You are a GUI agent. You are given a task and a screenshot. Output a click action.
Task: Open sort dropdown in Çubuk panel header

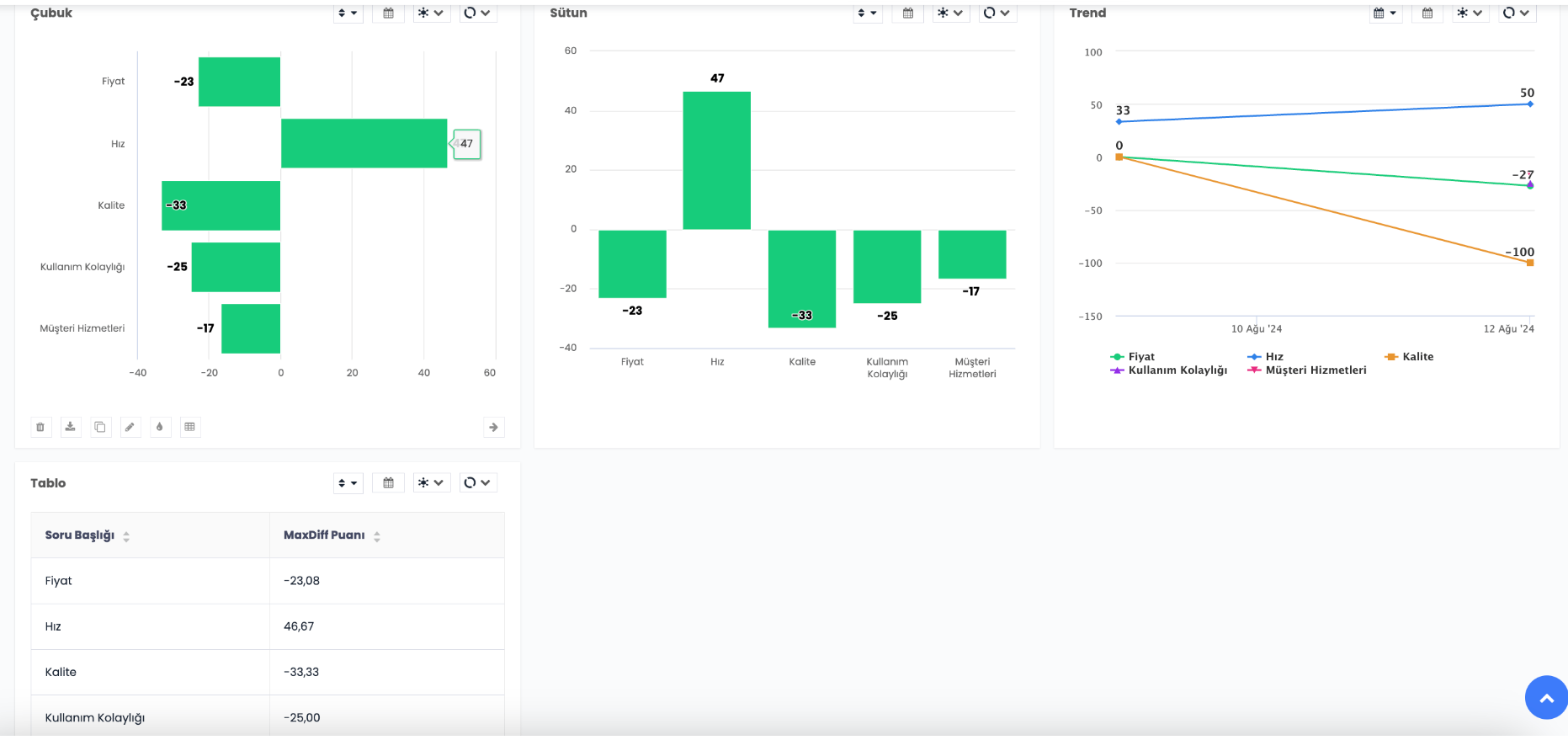pos(348,13)
